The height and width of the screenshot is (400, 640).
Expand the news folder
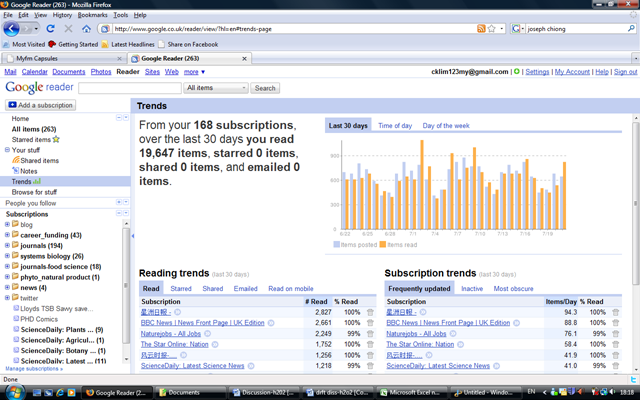pos(7,287)
